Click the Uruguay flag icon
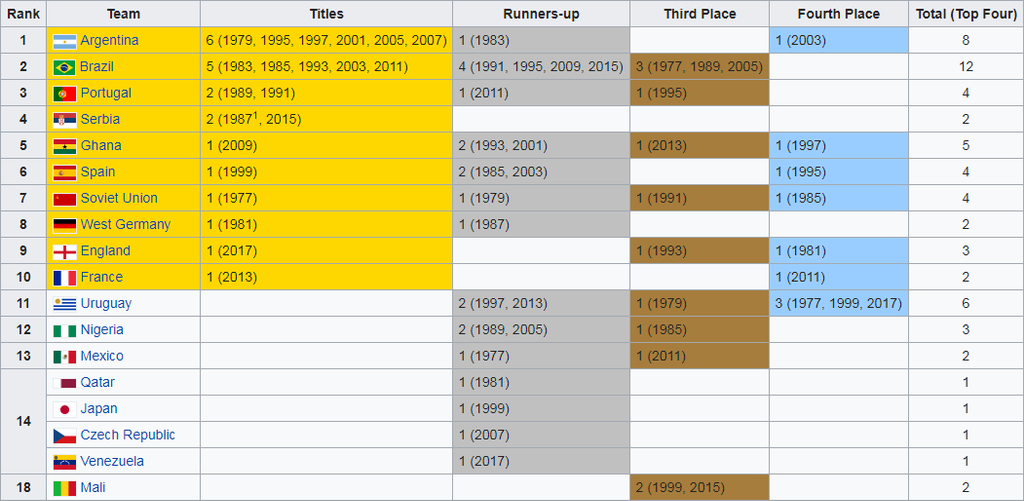 point(65,304)
